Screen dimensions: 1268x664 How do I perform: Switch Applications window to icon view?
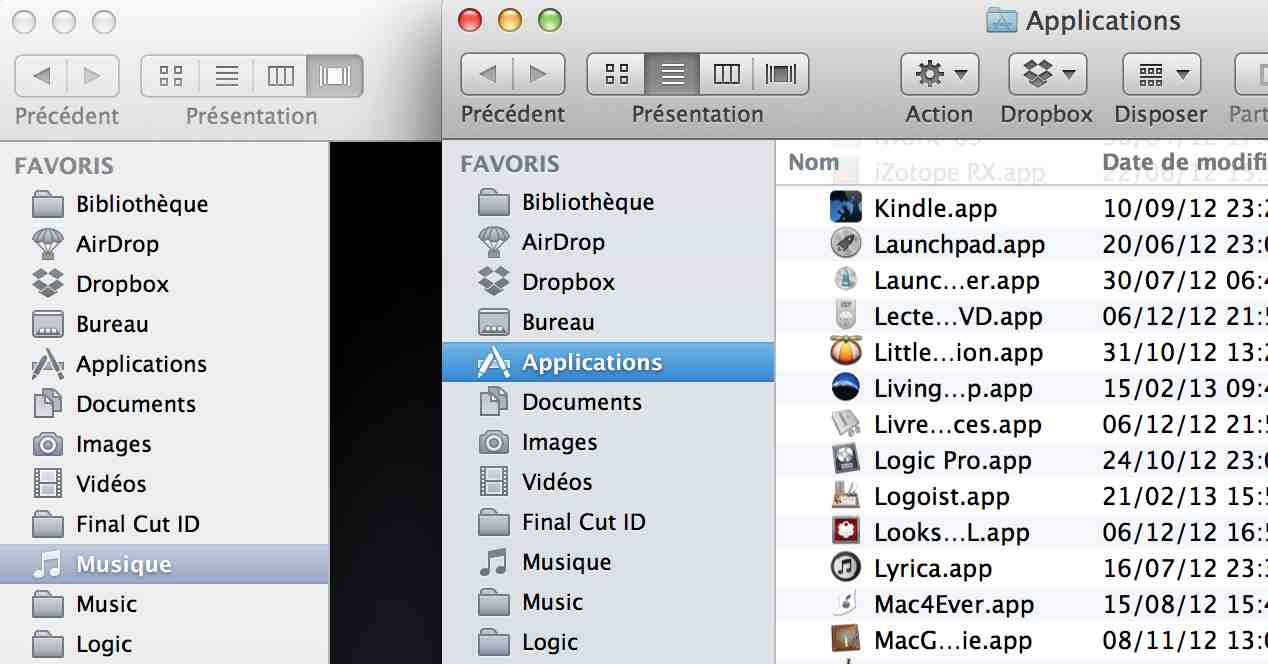coord(617,74)
